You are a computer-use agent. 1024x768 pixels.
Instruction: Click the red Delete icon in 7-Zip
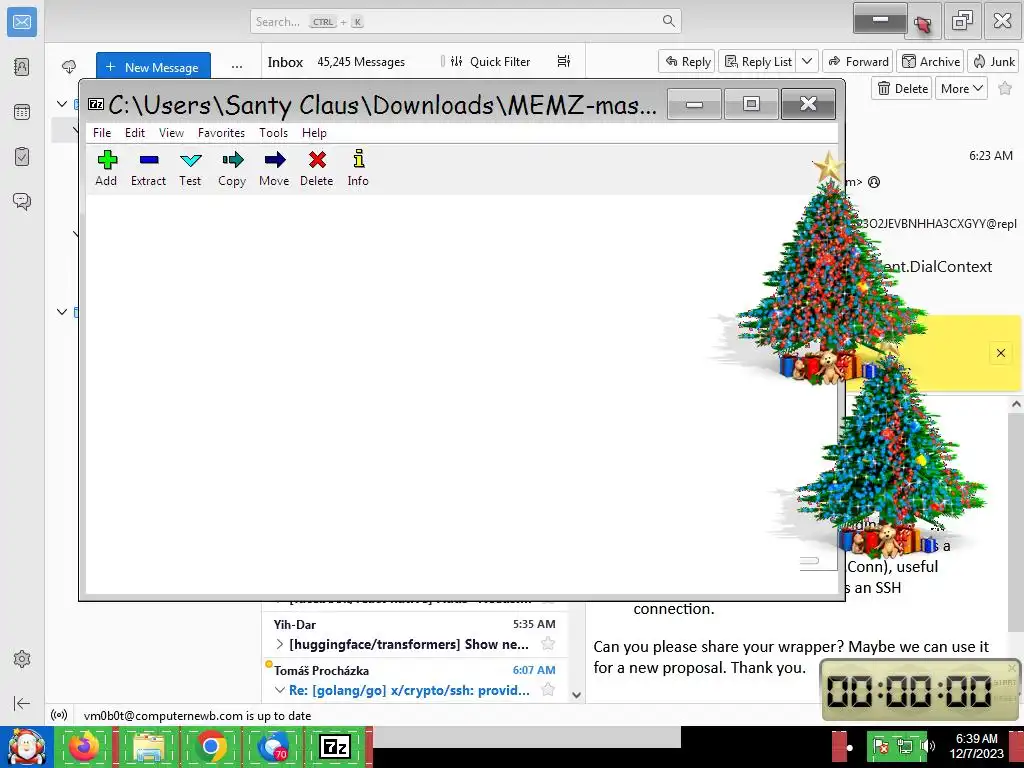click(317, 168)
